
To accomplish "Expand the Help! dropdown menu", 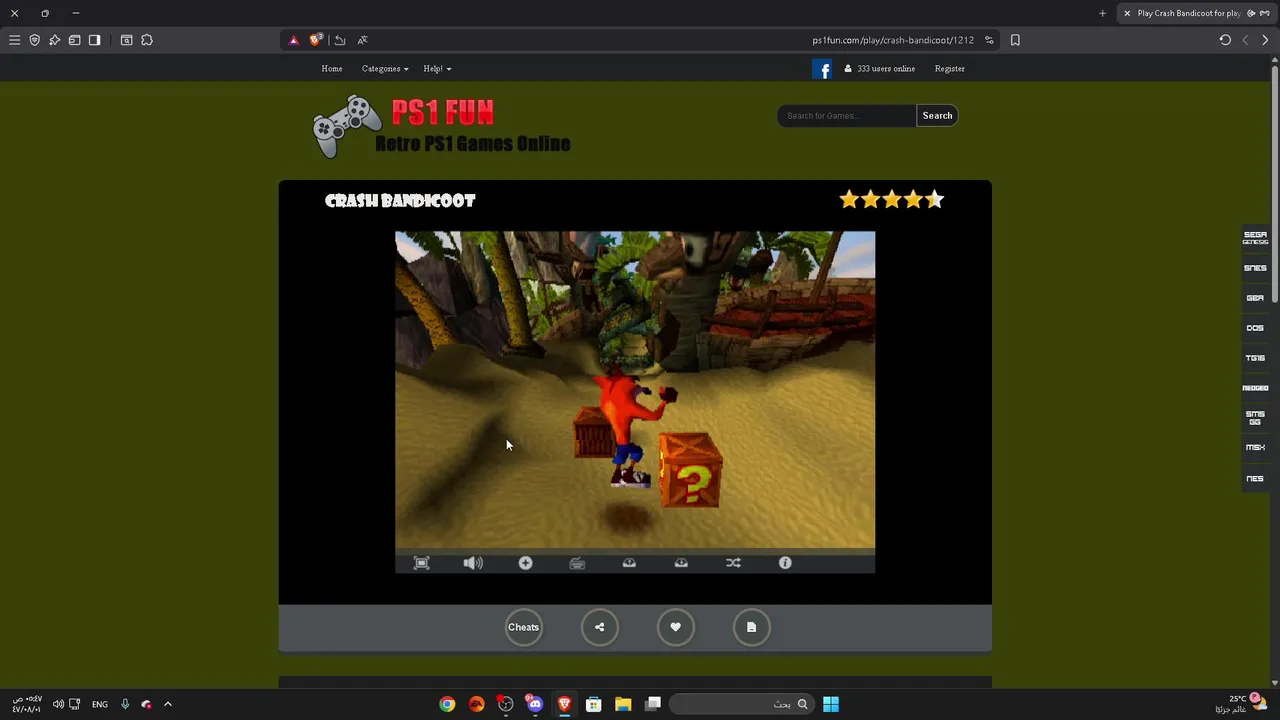I will point(437,69).
